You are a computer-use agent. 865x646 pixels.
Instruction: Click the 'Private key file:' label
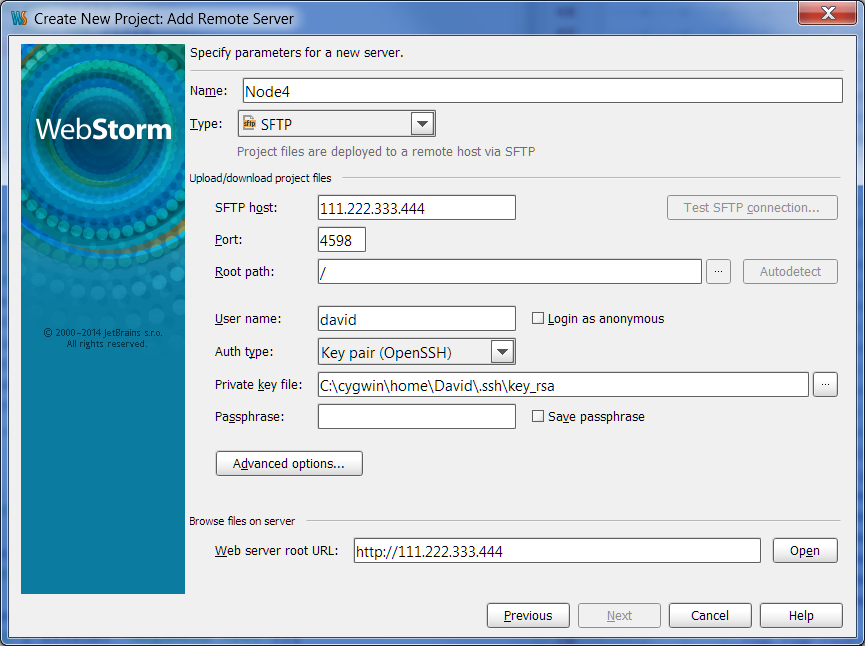(x=258, y=385)
